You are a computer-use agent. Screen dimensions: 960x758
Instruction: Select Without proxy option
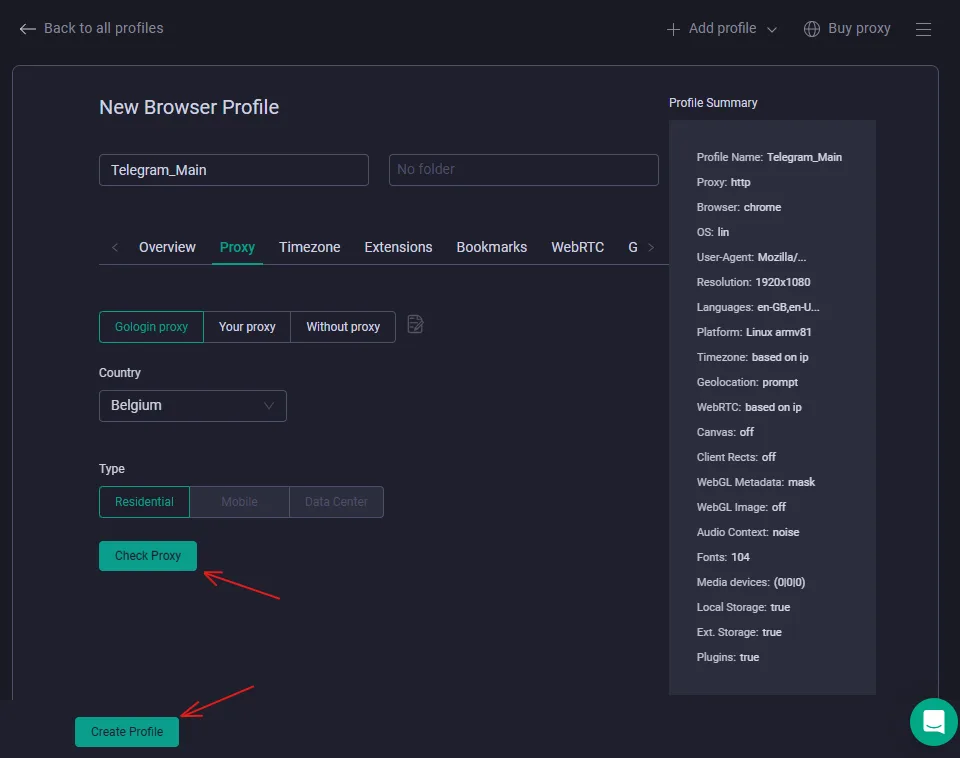[x=343, y=327]
